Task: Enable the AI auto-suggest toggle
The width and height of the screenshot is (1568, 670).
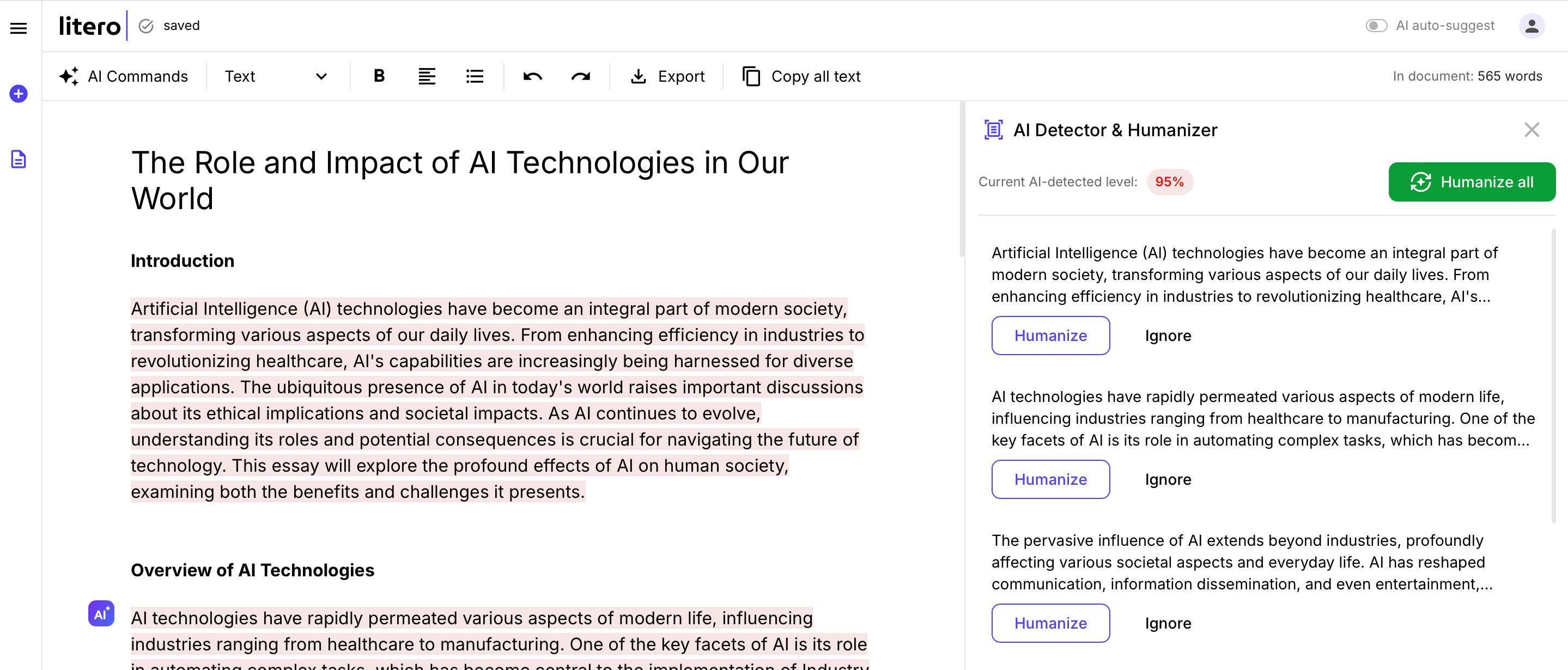Action: coord(1376,26)
